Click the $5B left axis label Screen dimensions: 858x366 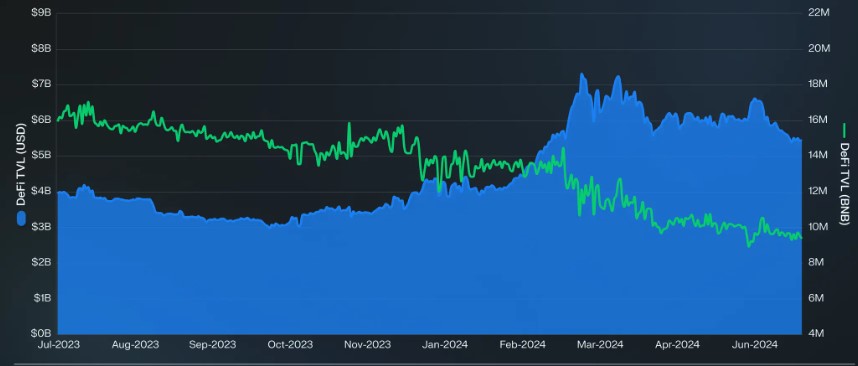click(x=42, y=155)
